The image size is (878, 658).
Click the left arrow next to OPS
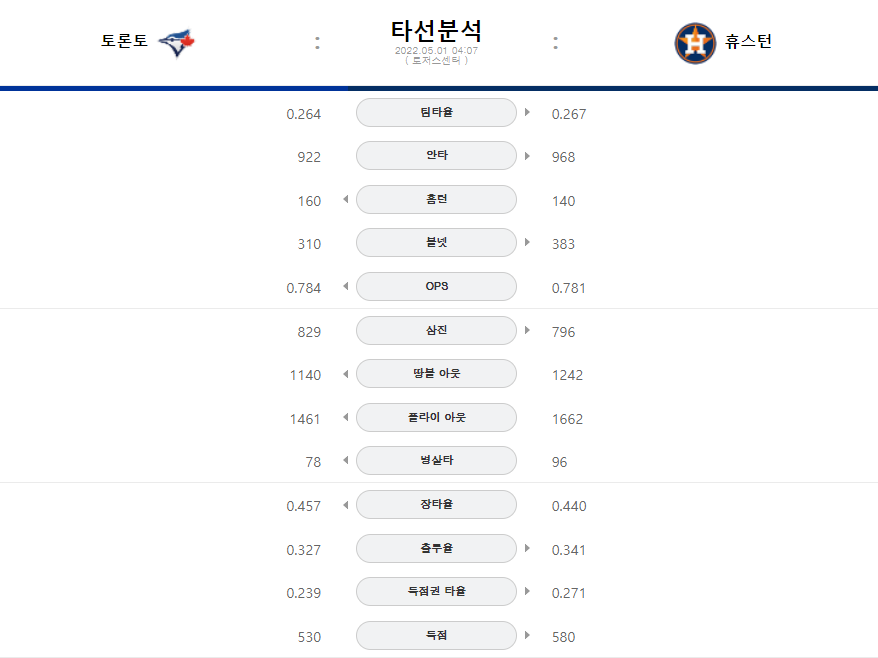345,286
